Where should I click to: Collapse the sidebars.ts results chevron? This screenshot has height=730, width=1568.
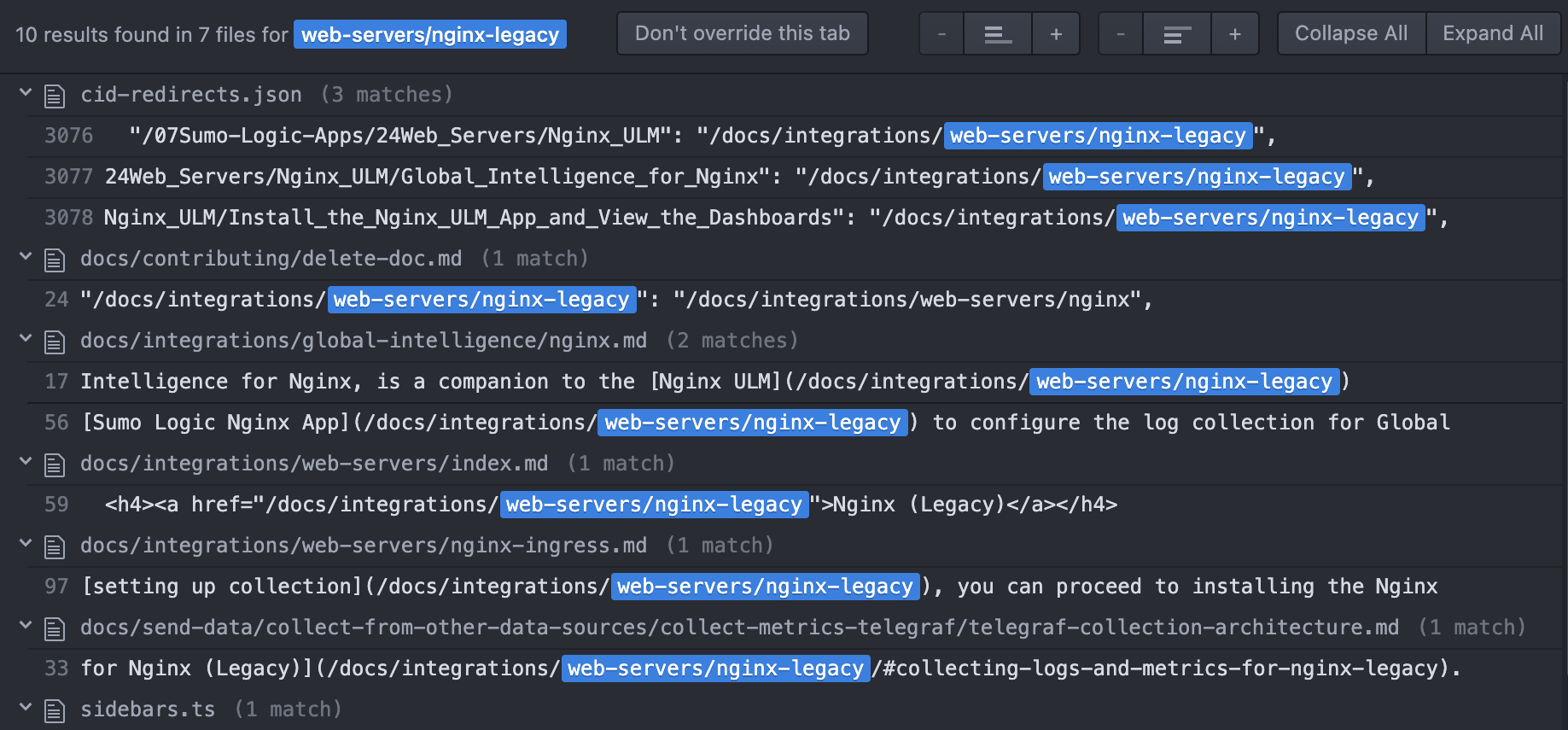(x=26, y=708)
